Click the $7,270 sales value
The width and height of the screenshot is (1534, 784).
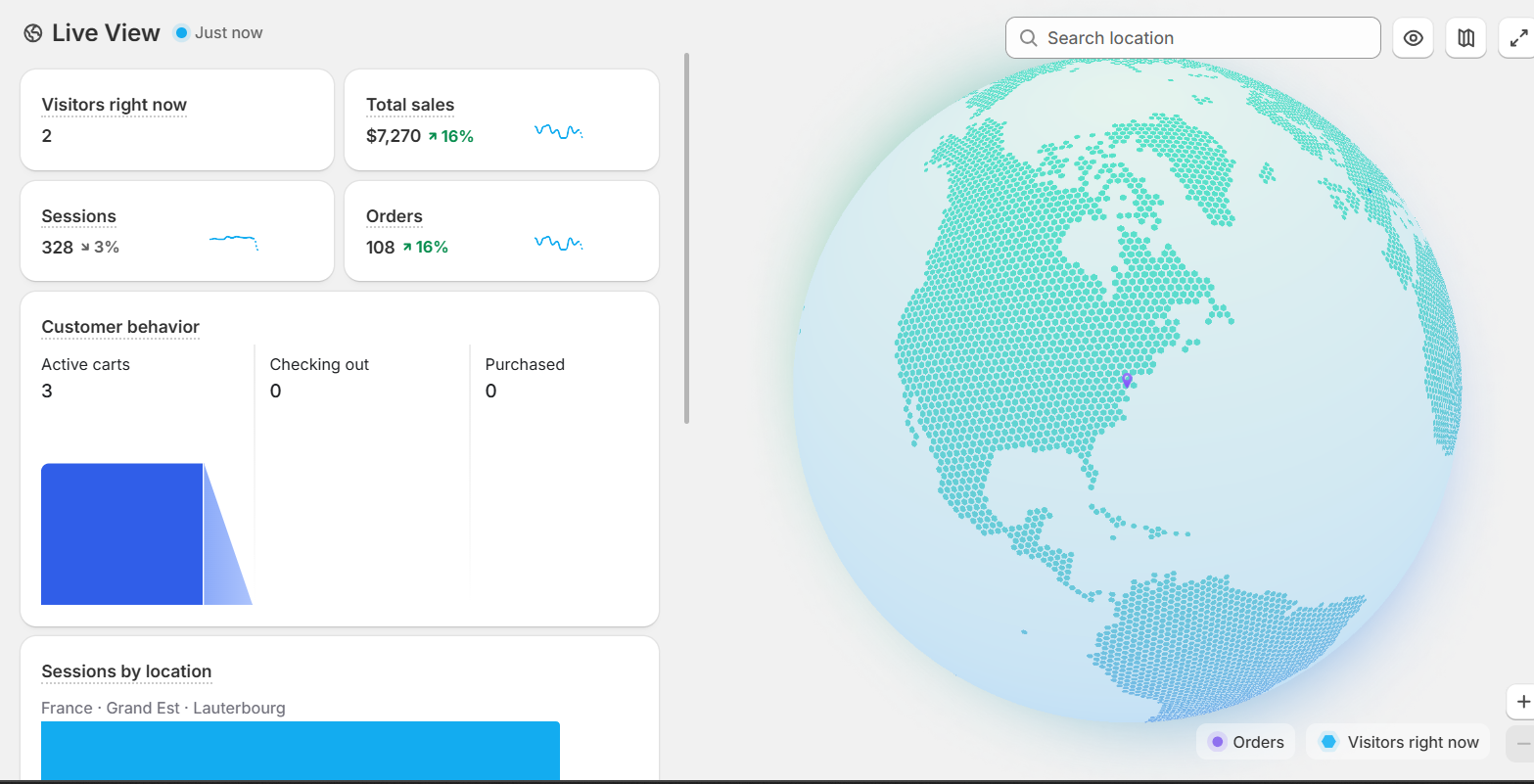coord(394,136)
